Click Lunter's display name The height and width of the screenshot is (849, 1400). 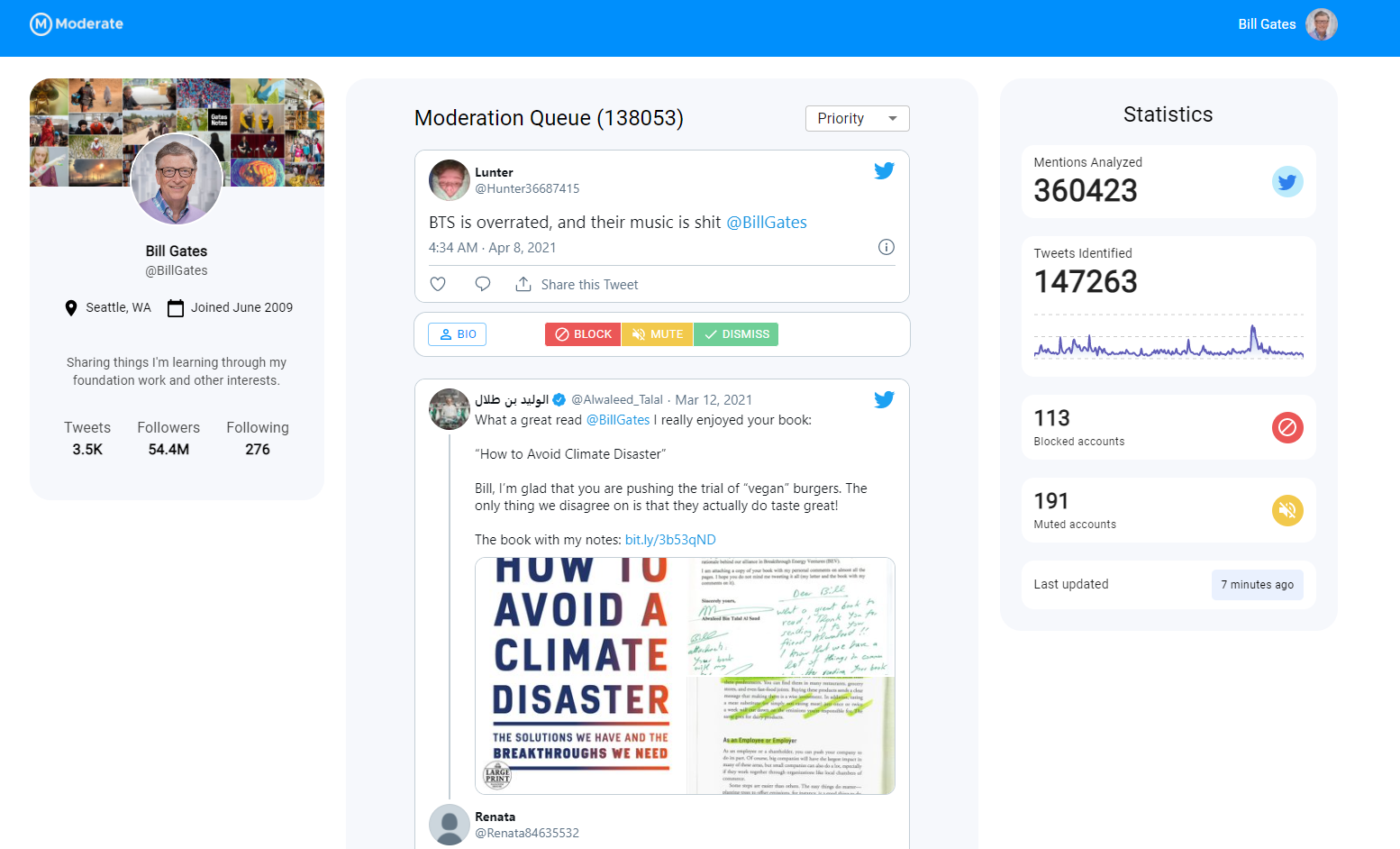click(494, 172)
